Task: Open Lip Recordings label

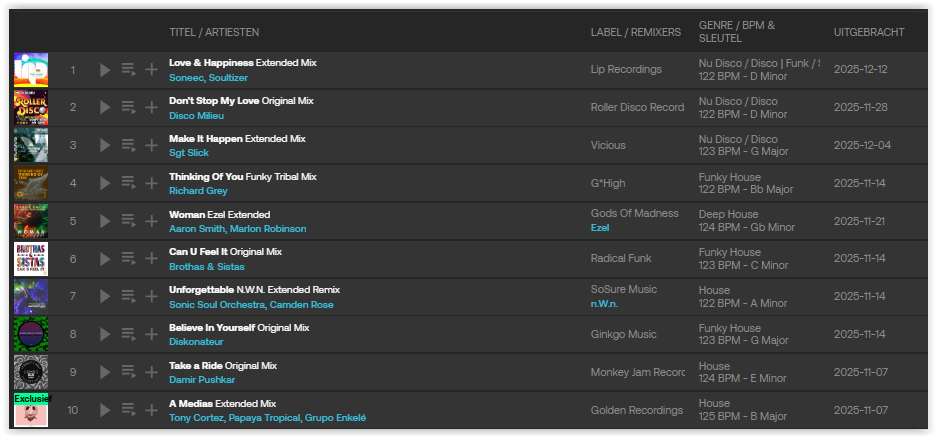Action: pyautogui.click(x=626, y=70)
